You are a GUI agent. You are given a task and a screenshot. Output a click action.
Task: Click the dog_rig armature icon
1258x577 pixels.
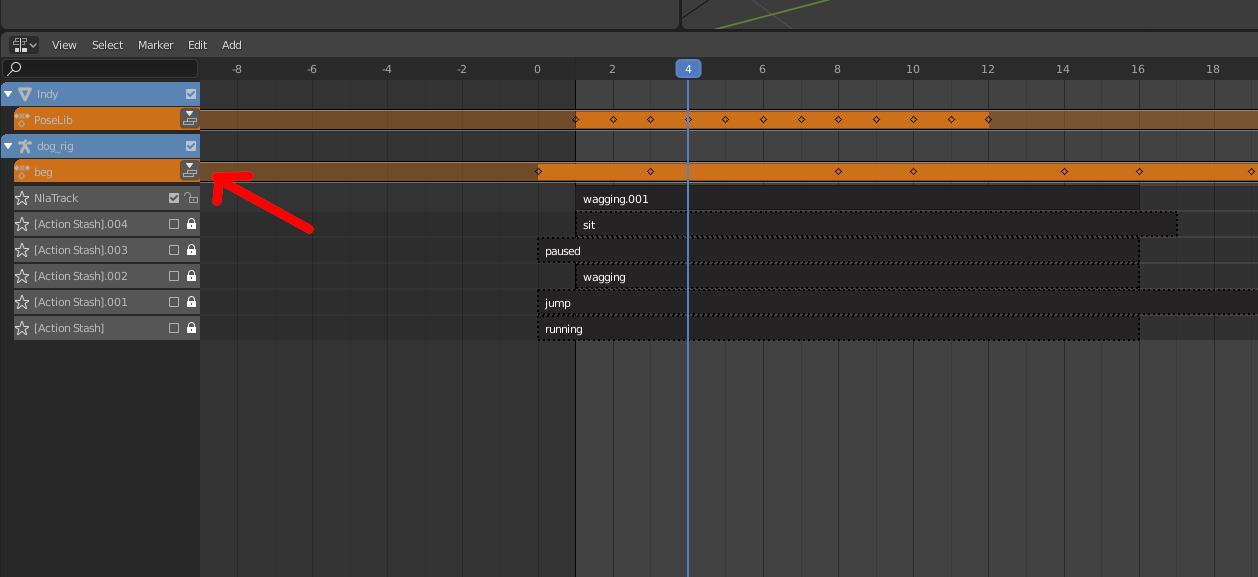pos(25,146)
